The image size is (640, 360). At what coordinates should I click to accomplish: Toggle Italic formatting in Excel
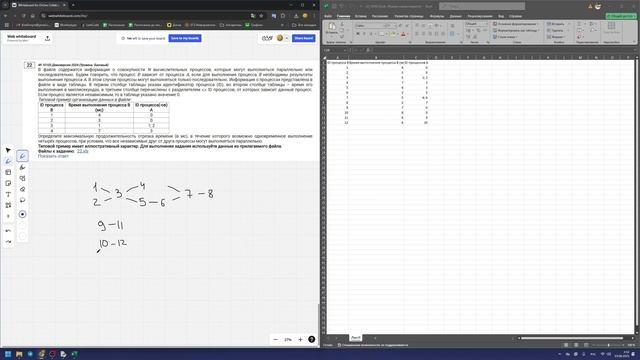tap(364, 34)
